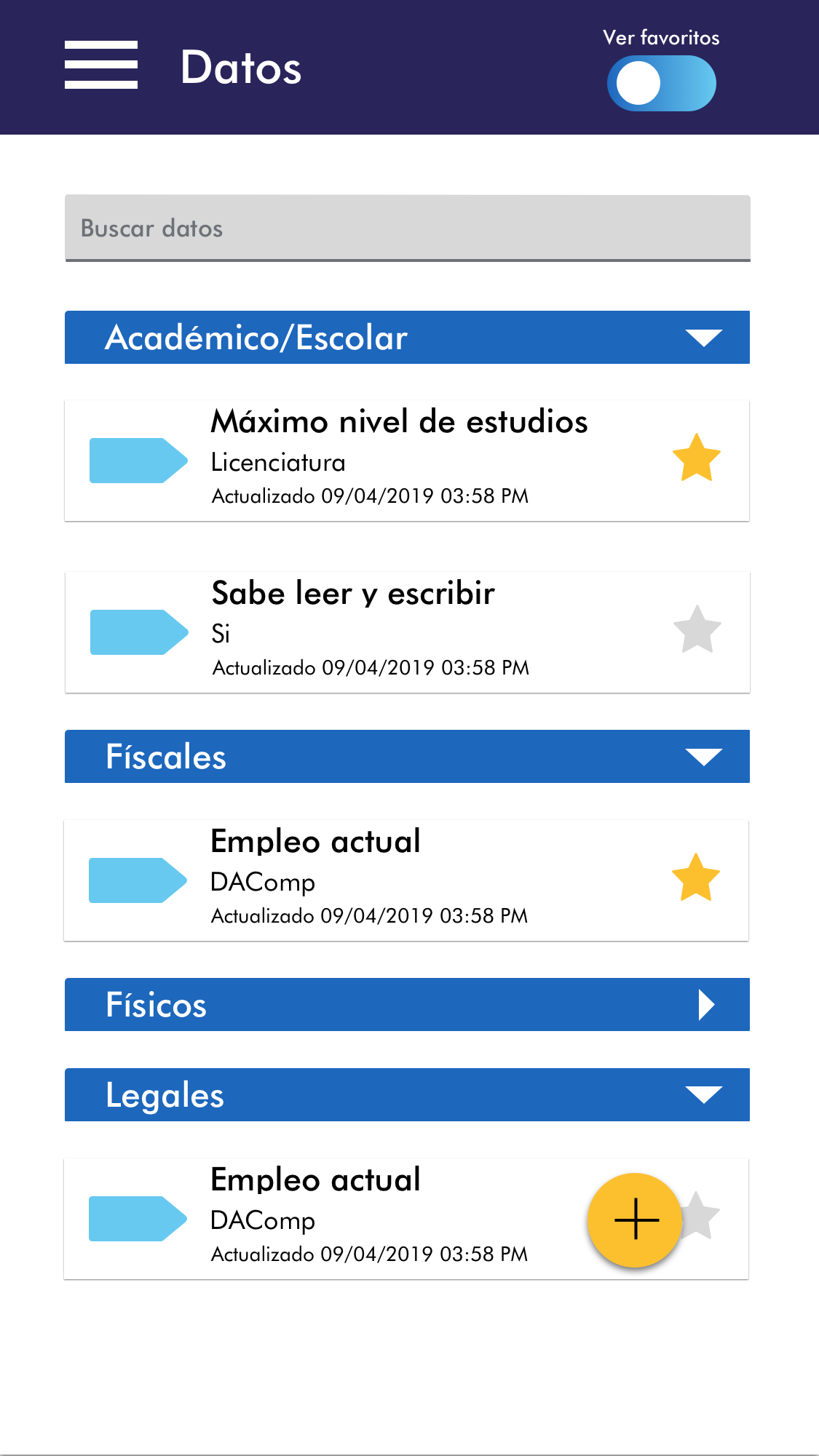Image resolution: width=819 pixels, height=1456 pixels.
Task: Toggle the Ver favoritos switch
Action: 661,84
